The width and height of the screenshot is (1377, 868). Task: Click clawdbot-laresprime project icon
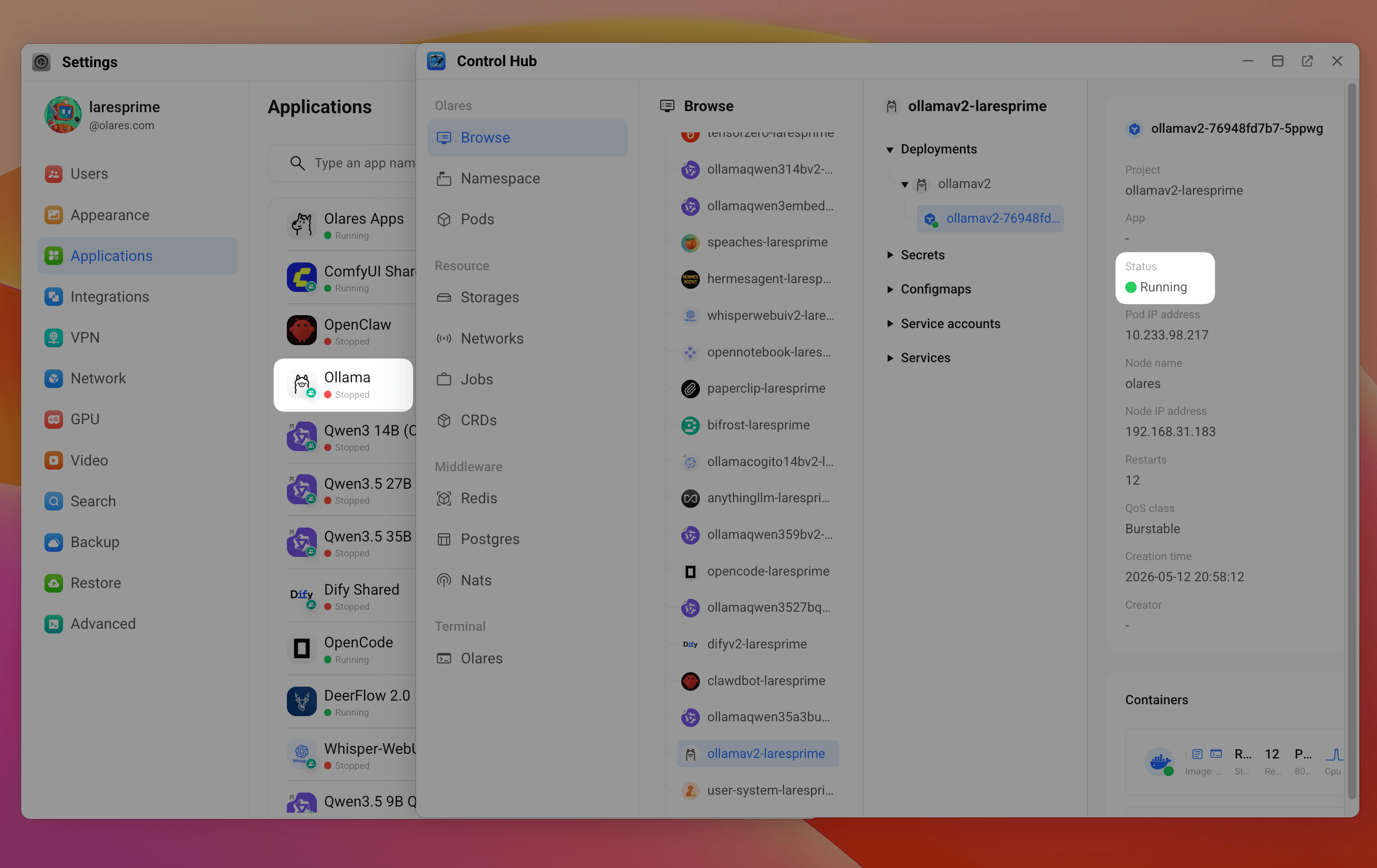point(690,681)
